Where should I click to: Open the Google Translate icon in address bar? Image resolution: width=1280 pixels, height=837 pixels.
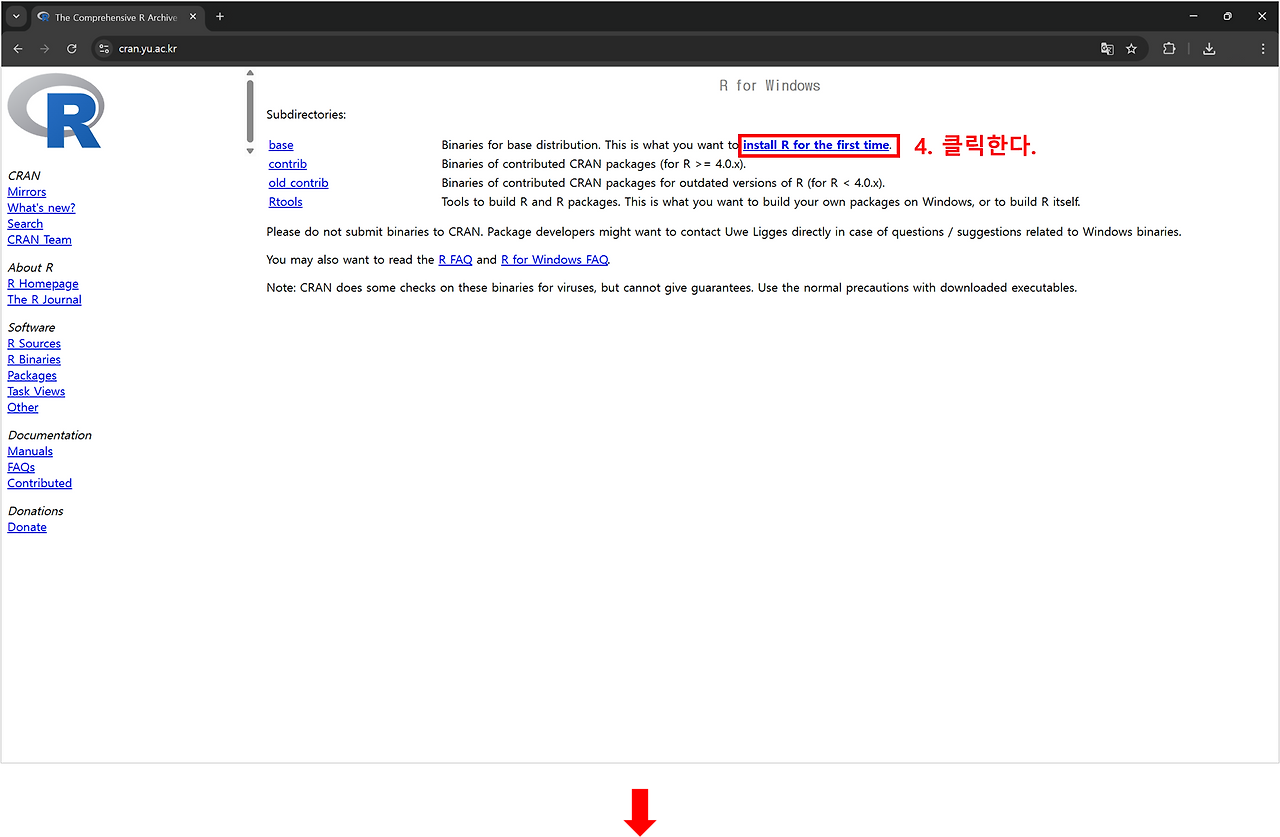1106,48
